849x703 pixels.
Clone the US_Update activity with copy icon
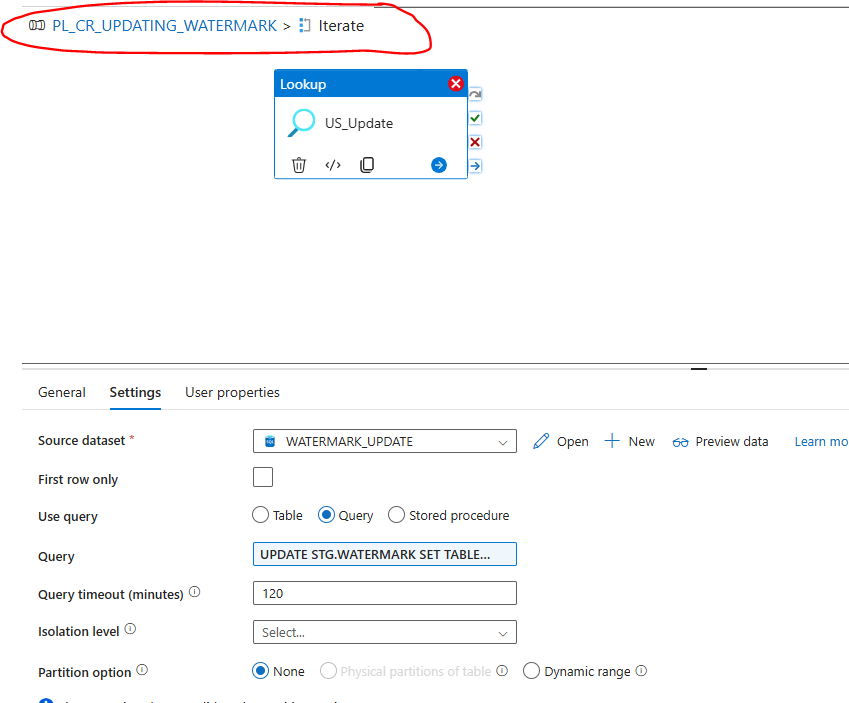pyautogui.click(x=367, y=165)
